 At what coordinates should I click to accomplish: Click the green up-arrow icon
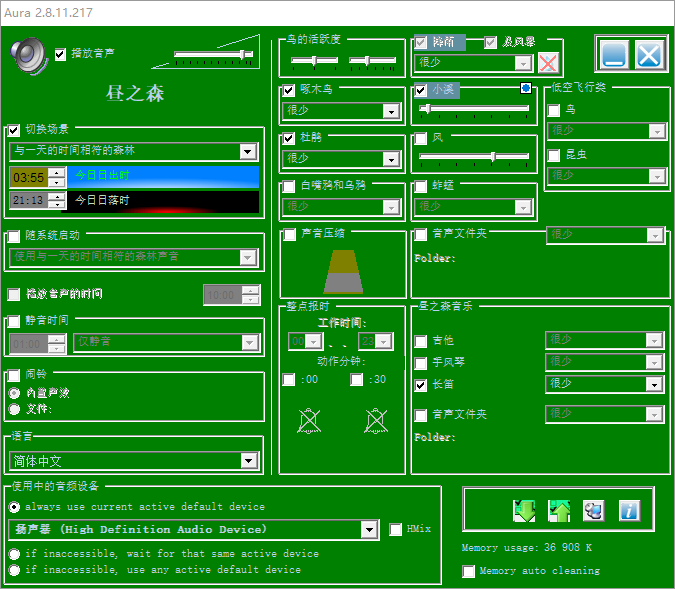coord(559,511)
